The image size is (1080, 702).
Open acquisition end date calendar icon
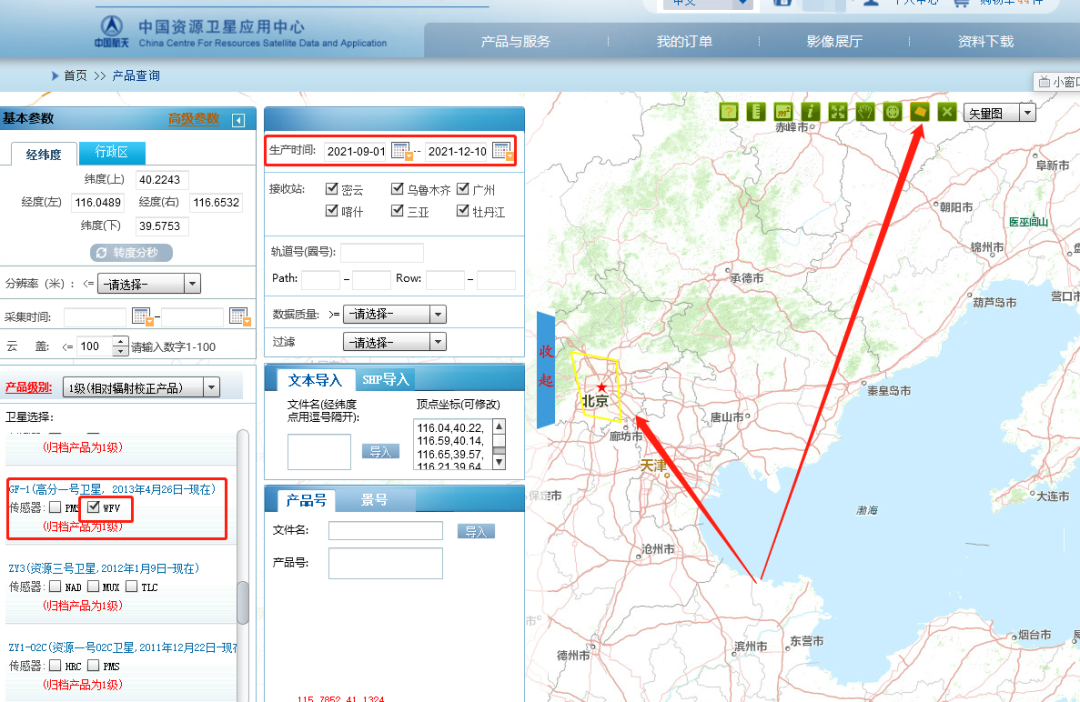point(240,316)
